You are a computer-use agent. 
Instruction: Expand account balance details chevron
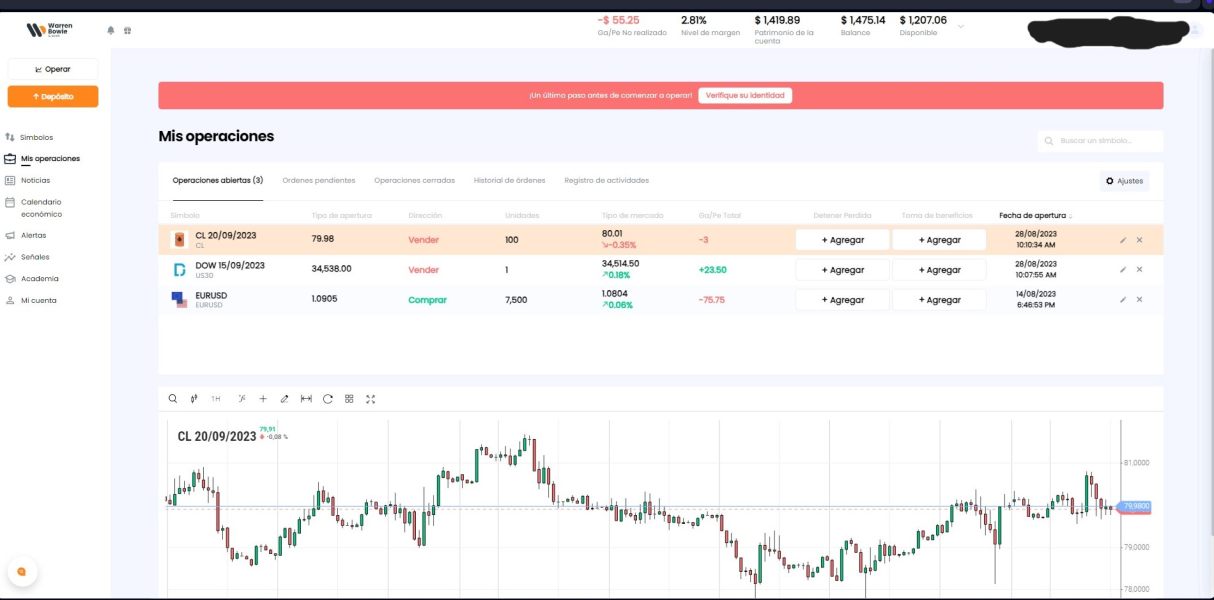click(x=961, y=26)
